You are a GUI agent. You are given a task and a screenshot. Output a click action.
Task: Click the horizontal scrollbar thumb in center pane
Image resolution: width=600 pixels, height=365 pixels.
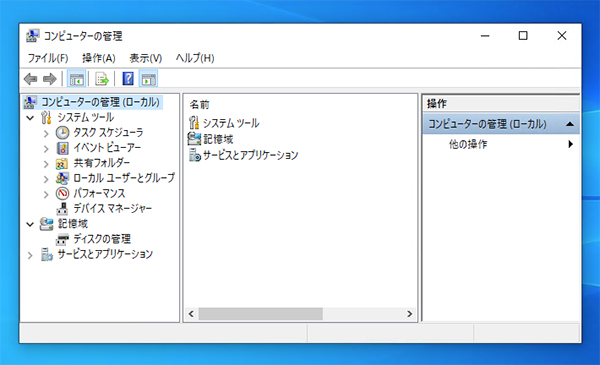click(x=260, y=314)
